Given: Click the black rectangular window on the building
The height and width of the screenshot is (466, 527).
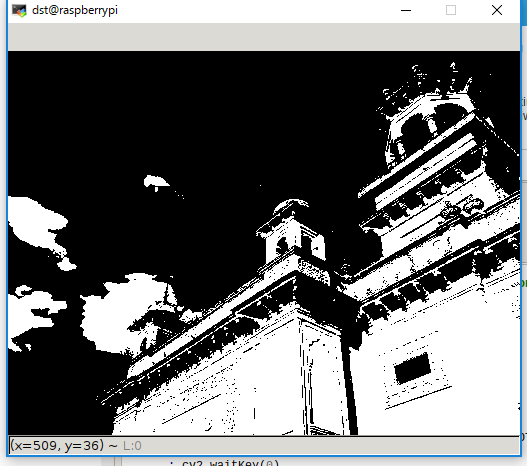Looking at the screenshot, I should pyautogui.click(x=413, y=369).
